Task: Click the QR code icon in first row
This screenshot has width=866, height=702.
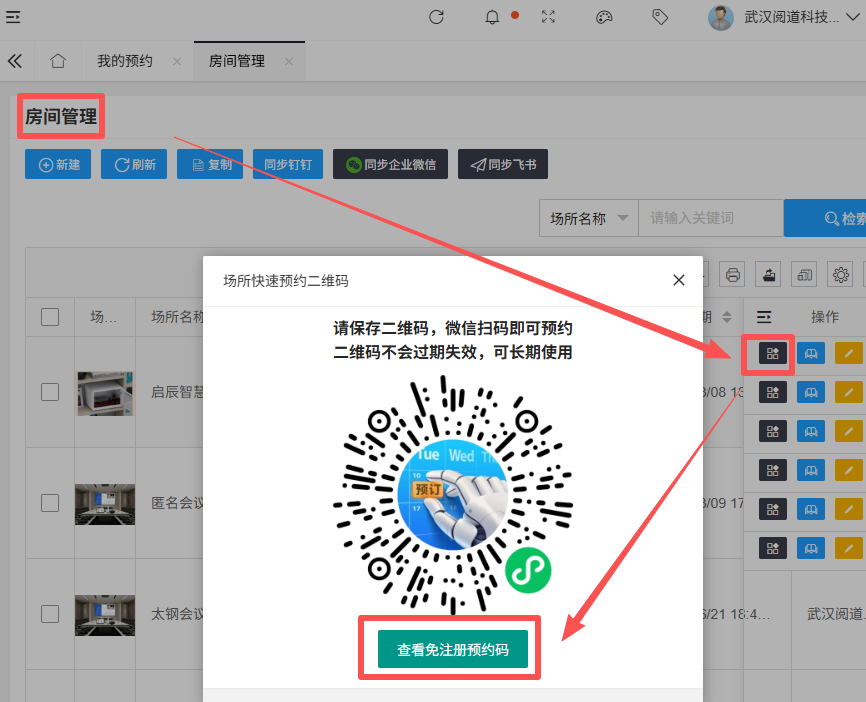Action: (x=772, y=353)
